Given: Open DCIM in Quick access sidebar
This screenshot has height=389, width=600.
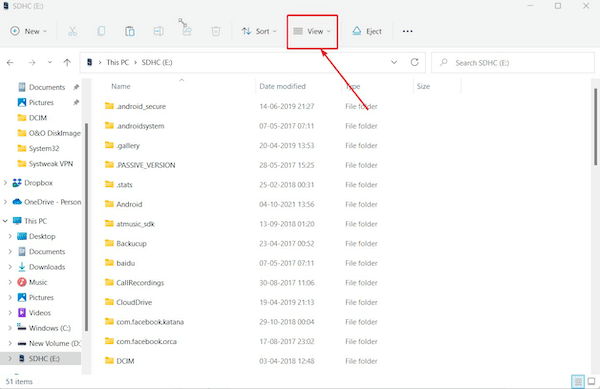Looking at the screenshot, I should click(x=32, y=118).
